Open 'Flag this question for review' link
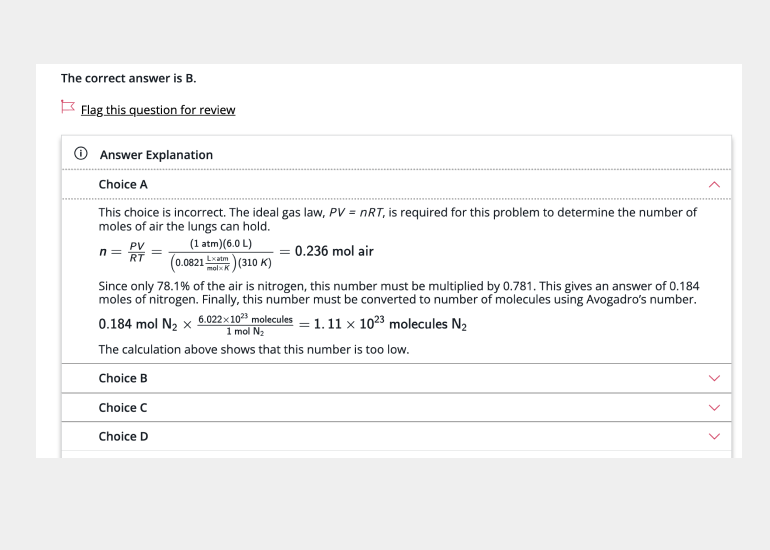This screenshot has width=770, height=550. (158, 110)
